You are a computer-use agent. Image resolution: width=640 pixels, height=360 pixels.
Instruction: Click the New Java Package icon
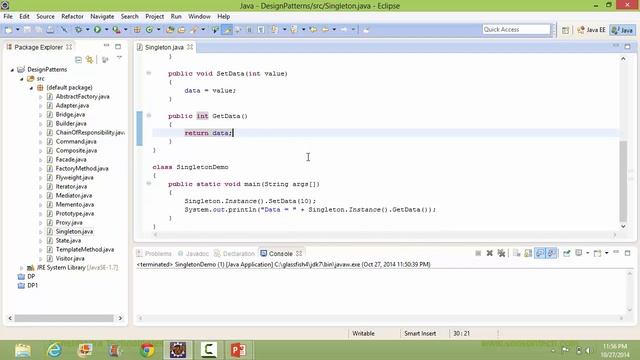click(137, 30)
